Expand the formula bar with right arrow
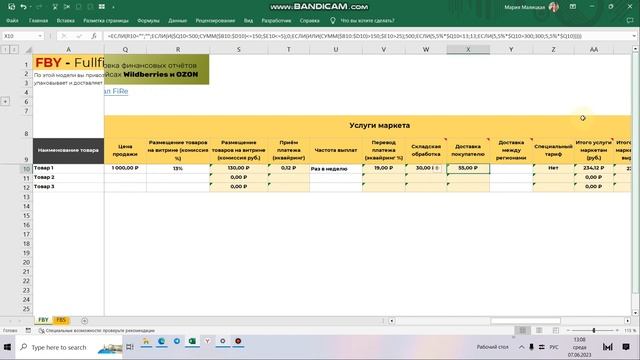The image size is (640, 360). [634, 36]
